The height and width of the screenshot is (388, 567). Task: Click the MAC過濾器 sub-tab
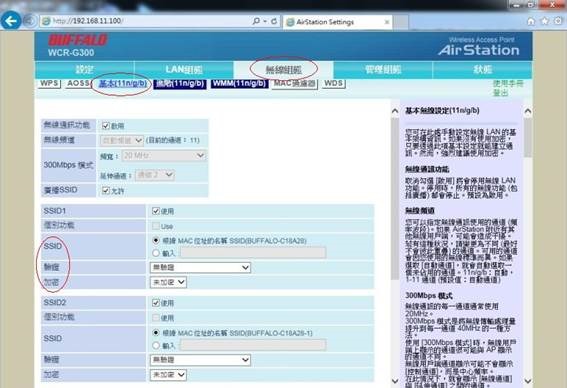pyautogui.click(x=295, y=84)
